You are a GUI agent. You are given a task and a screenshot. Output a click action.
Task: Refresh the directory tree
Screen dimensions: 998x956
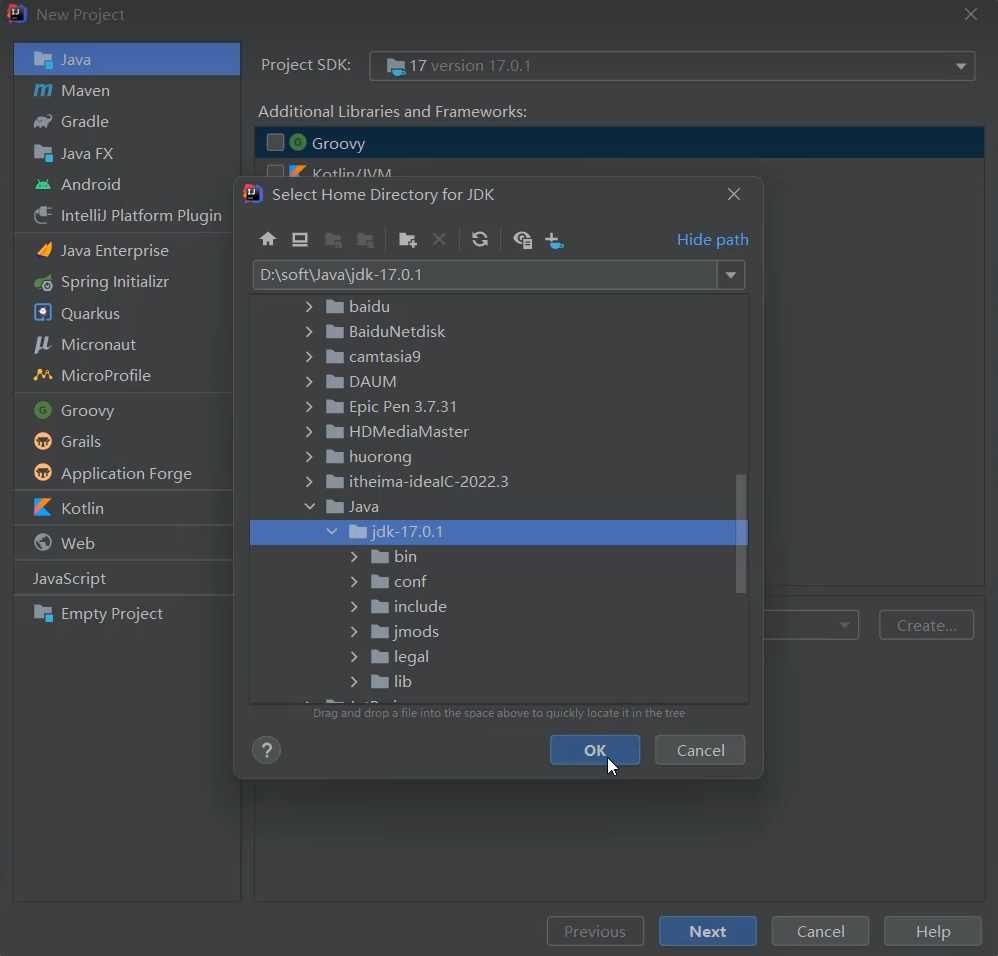pos(480,239)
